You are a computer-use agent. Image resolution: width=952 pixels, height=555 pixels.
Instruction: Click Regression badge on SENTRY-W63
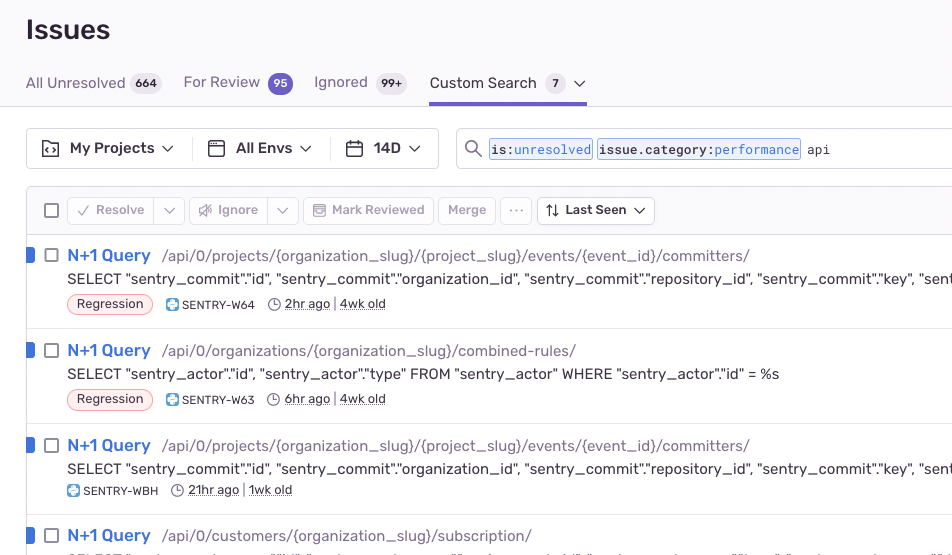[110, 399]
